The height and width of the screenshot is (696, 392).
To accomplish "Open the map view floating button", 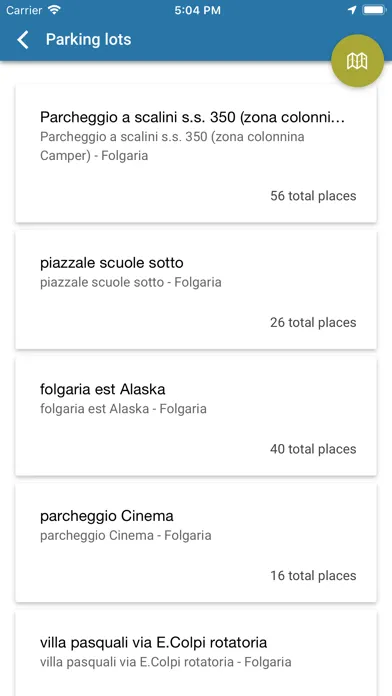I will [x=357, y=61].
